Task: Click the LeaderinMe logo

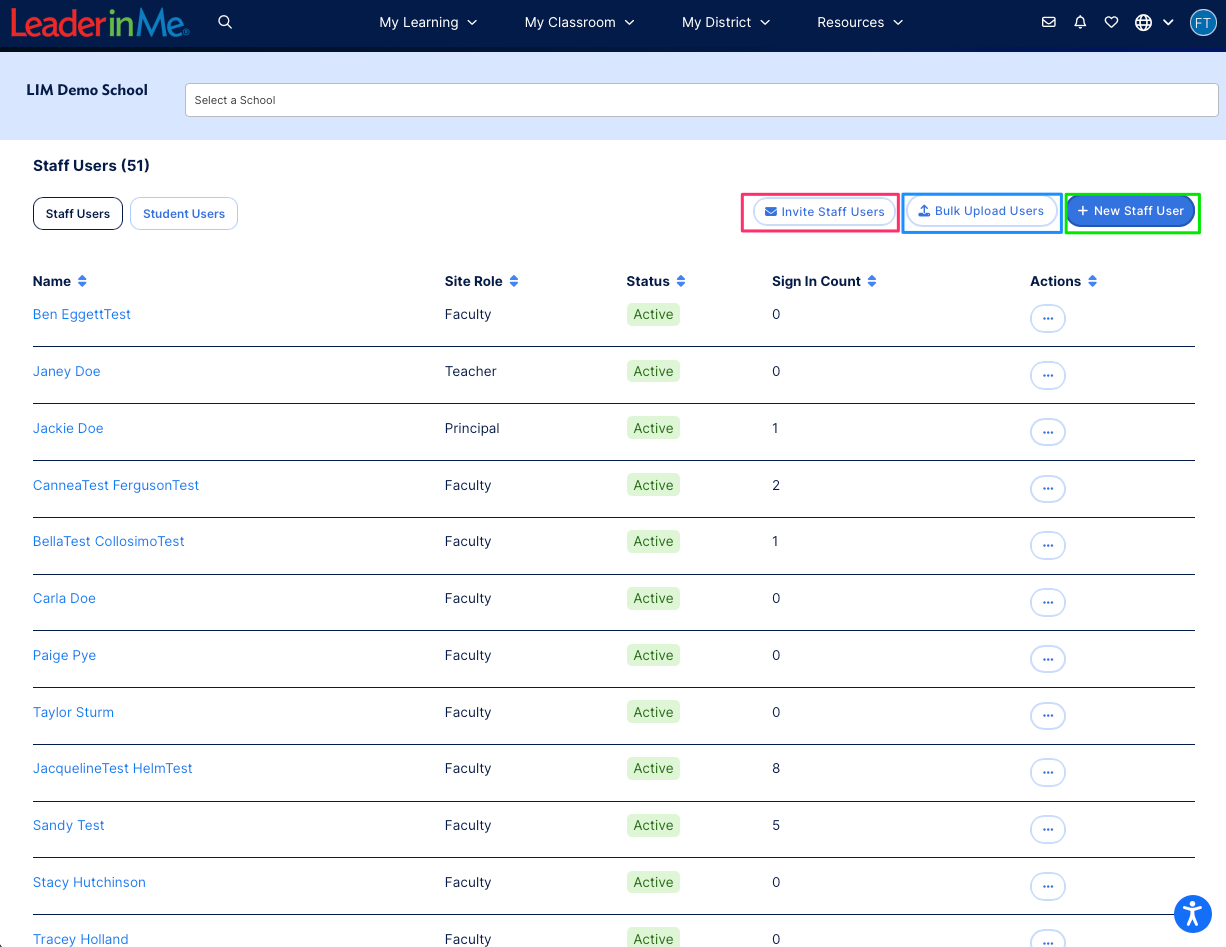Action: (99, 23)
